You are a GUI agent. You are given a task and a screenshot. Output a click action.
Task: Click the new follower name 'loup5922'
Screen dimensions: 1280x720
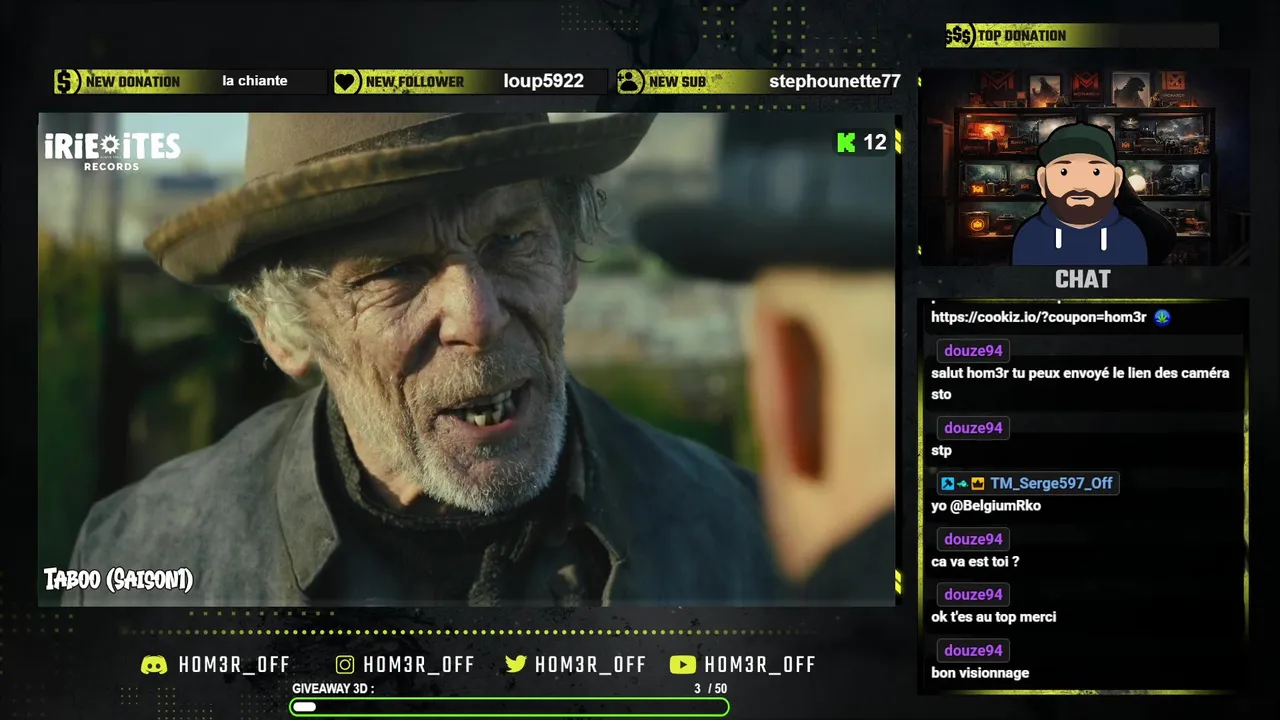[x=543, y=82]
